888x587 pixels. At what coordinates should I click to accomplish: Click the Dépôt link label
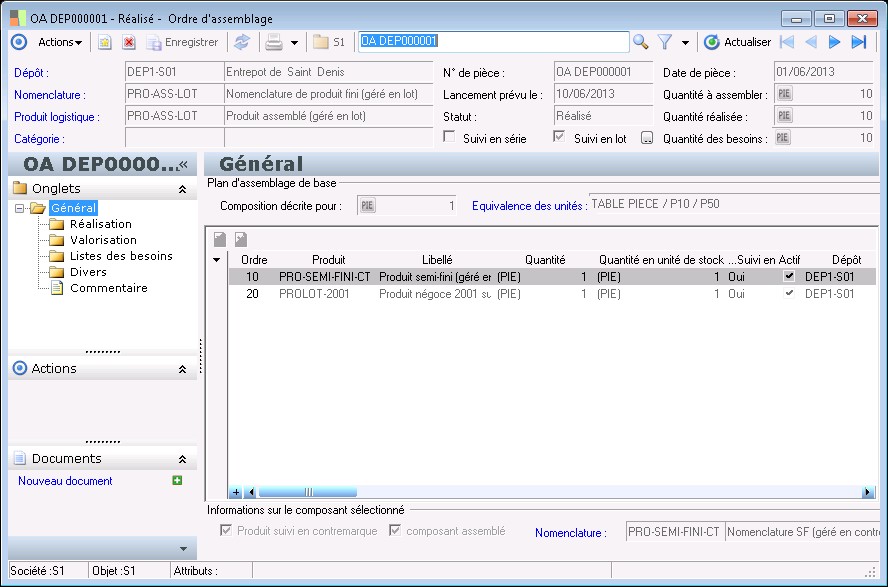[31, 73]
